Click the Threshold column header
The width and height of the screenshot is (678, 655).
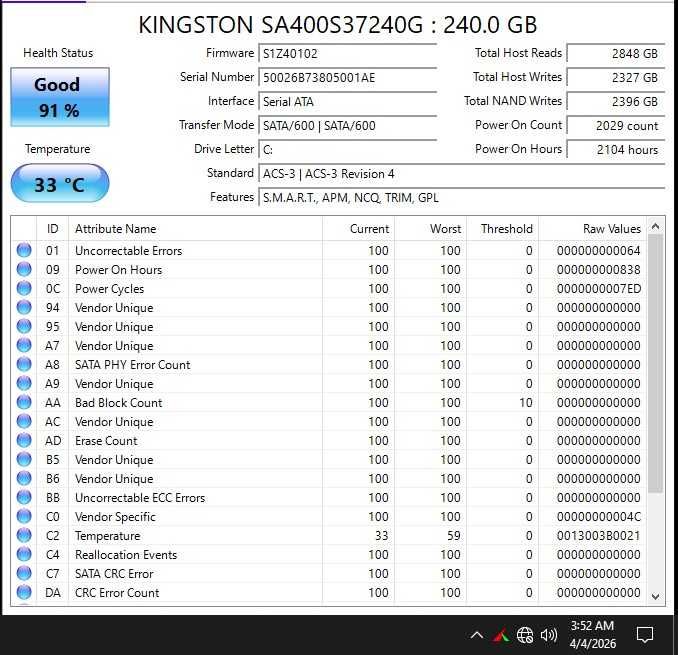502,229
